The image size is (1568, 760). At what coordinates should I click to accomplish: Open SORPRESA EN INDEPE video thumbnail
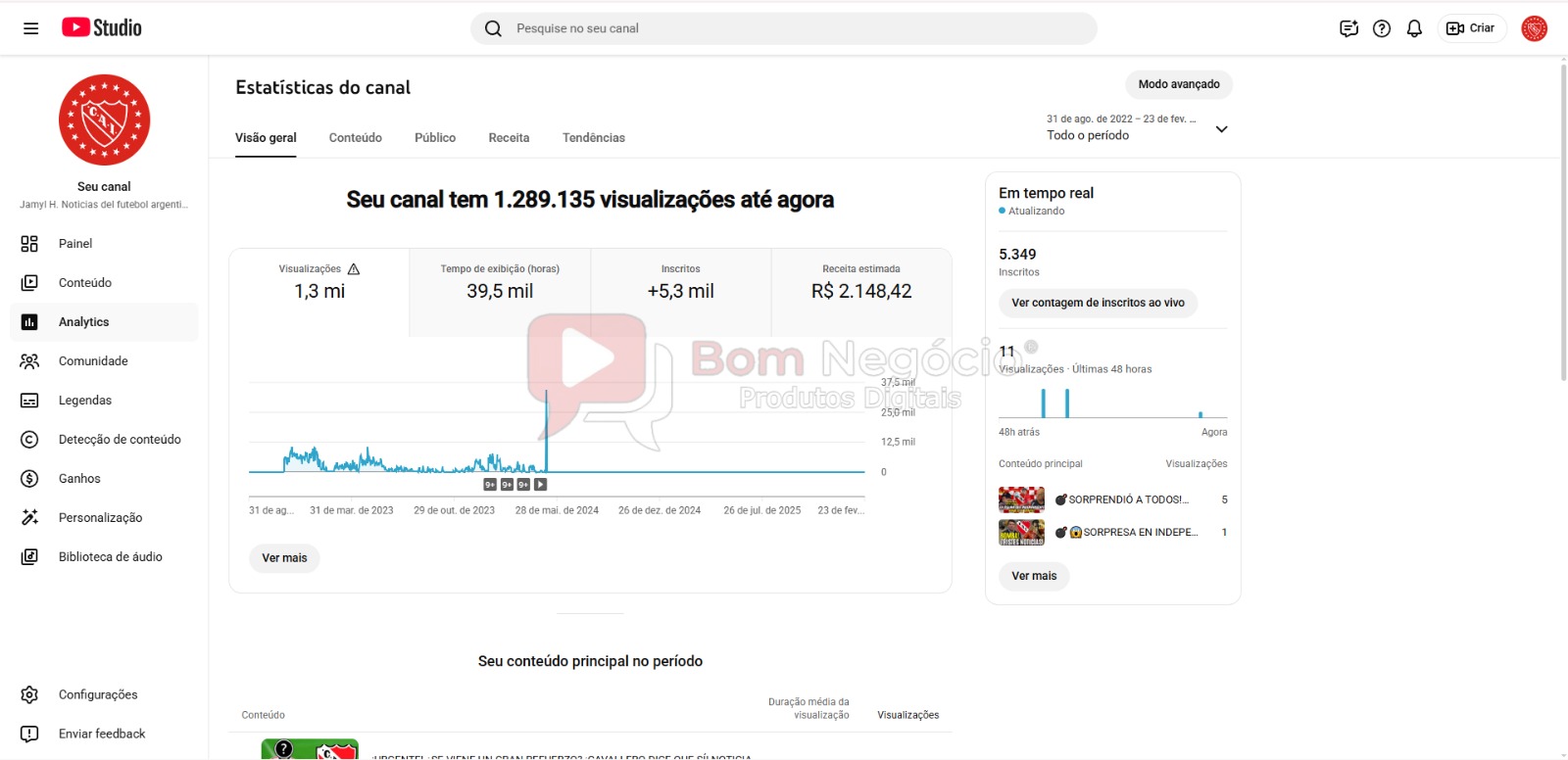1021,533
